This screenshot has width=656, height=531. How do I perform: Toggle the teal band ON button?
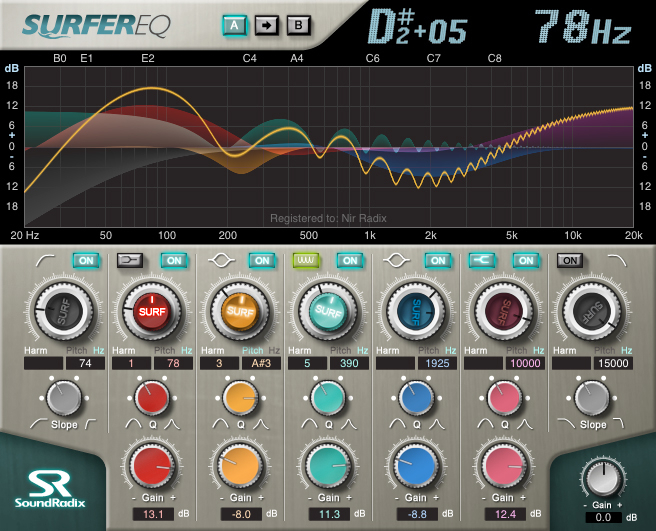coord(350,260)
